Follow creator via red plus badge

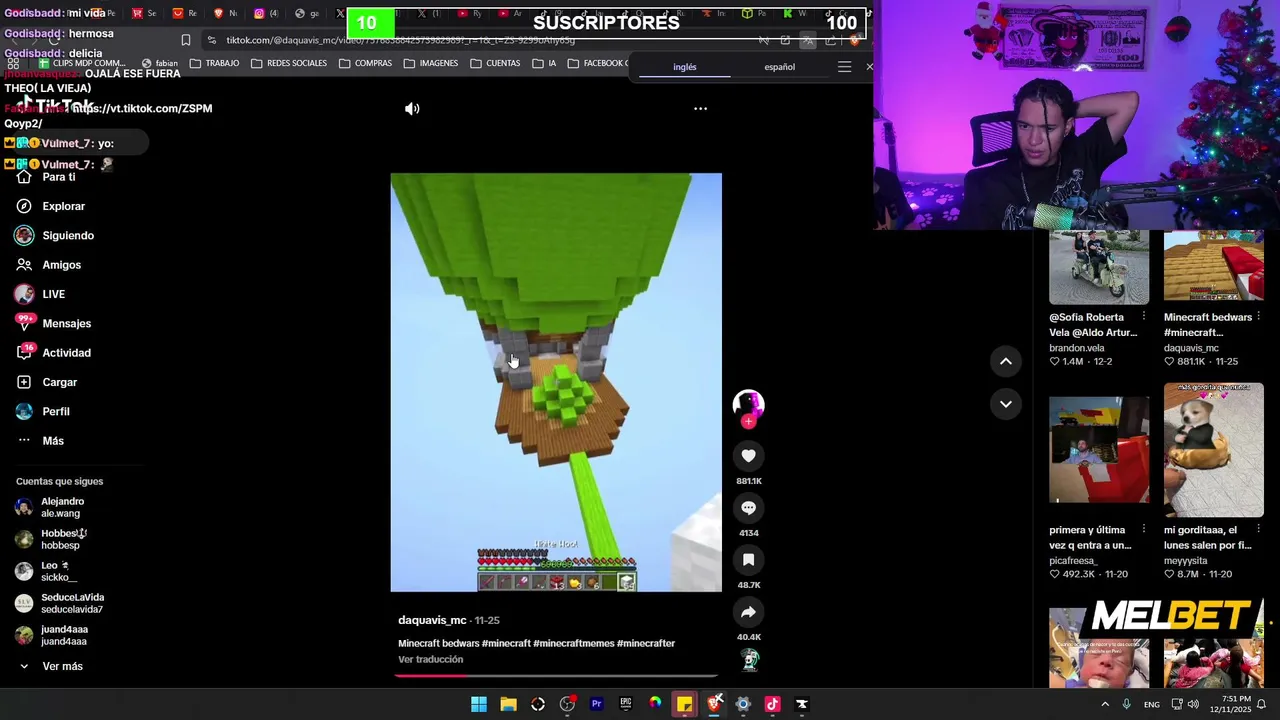748,422
